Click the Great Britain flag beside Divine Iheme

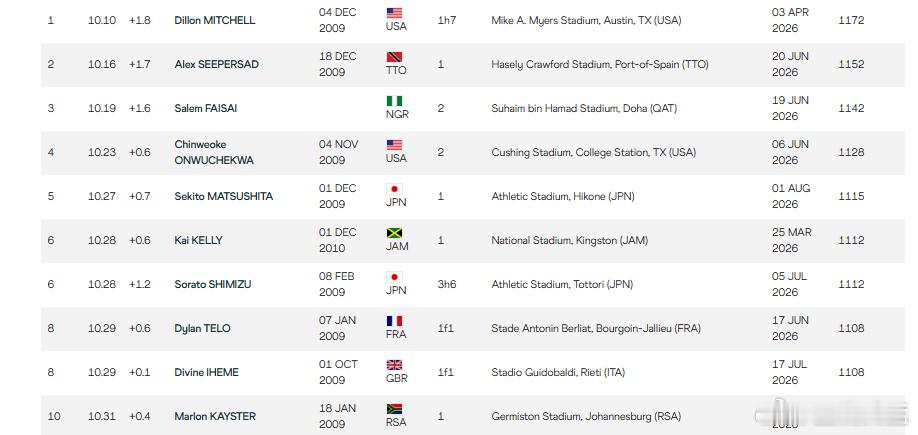(x=394, y=365)
